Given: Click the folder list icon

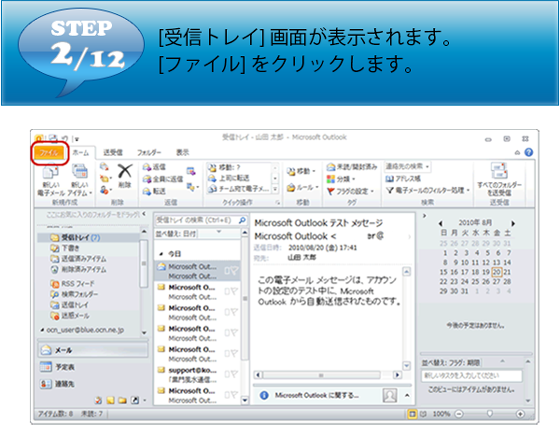Looking at the screenshot, I should [122, 400].
